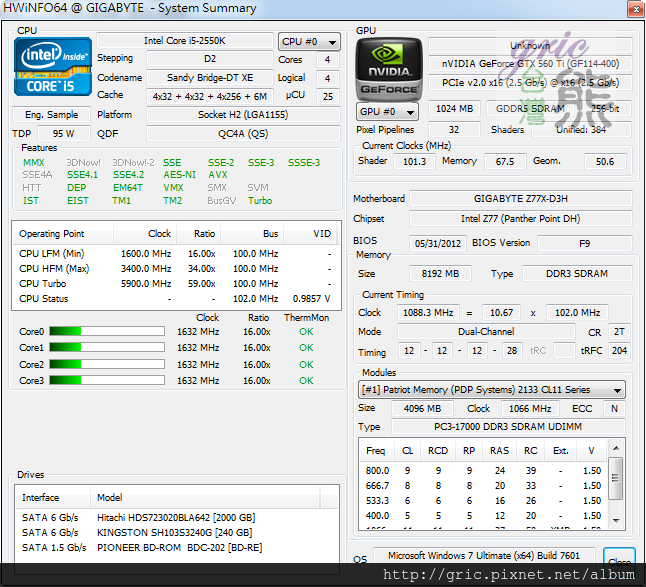Click the Core1 usage bar
646x587 pixels.
coord(107,347)
